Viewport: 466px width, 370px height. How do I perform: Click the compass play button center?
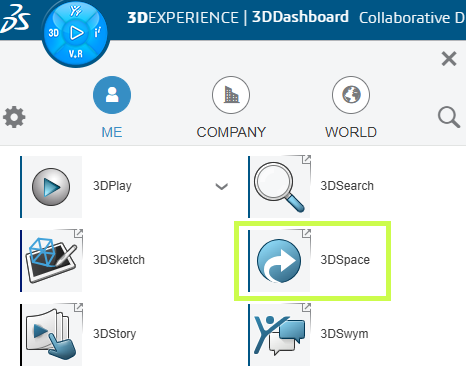(x=76, y=33)
